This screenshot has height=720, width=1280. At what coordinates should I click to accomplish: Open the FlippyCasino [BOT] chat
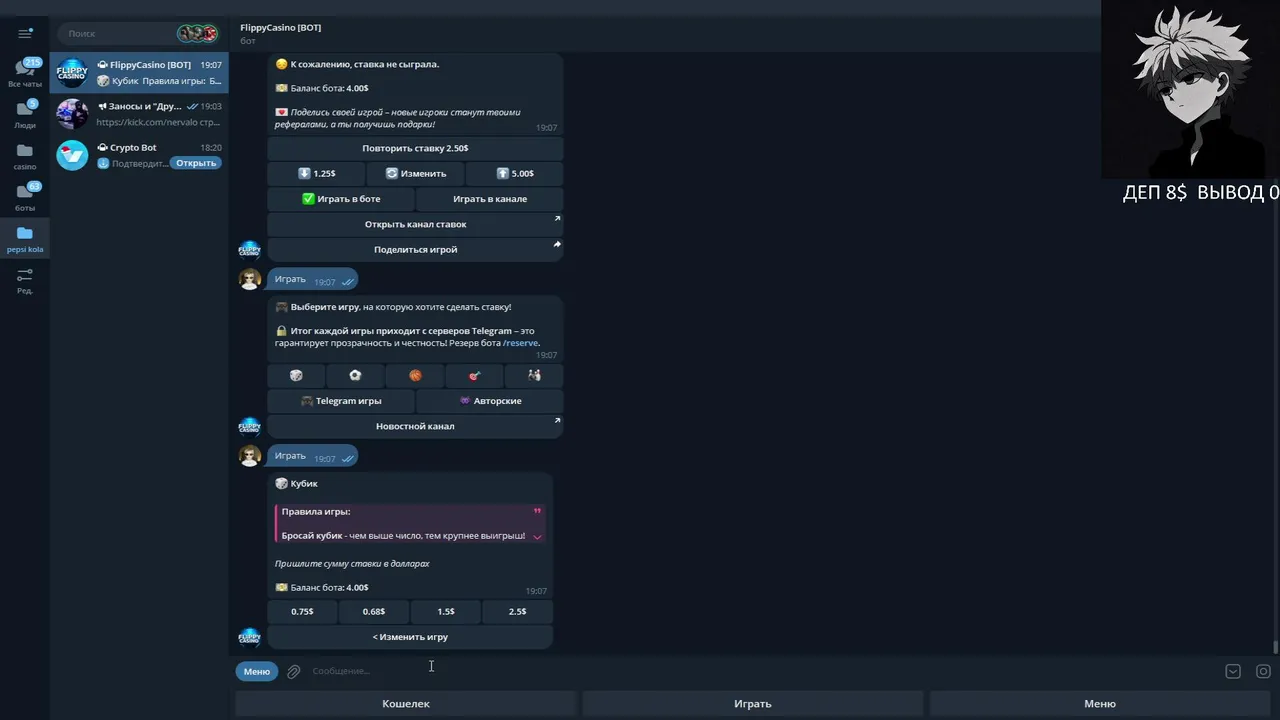pos(139,72)
